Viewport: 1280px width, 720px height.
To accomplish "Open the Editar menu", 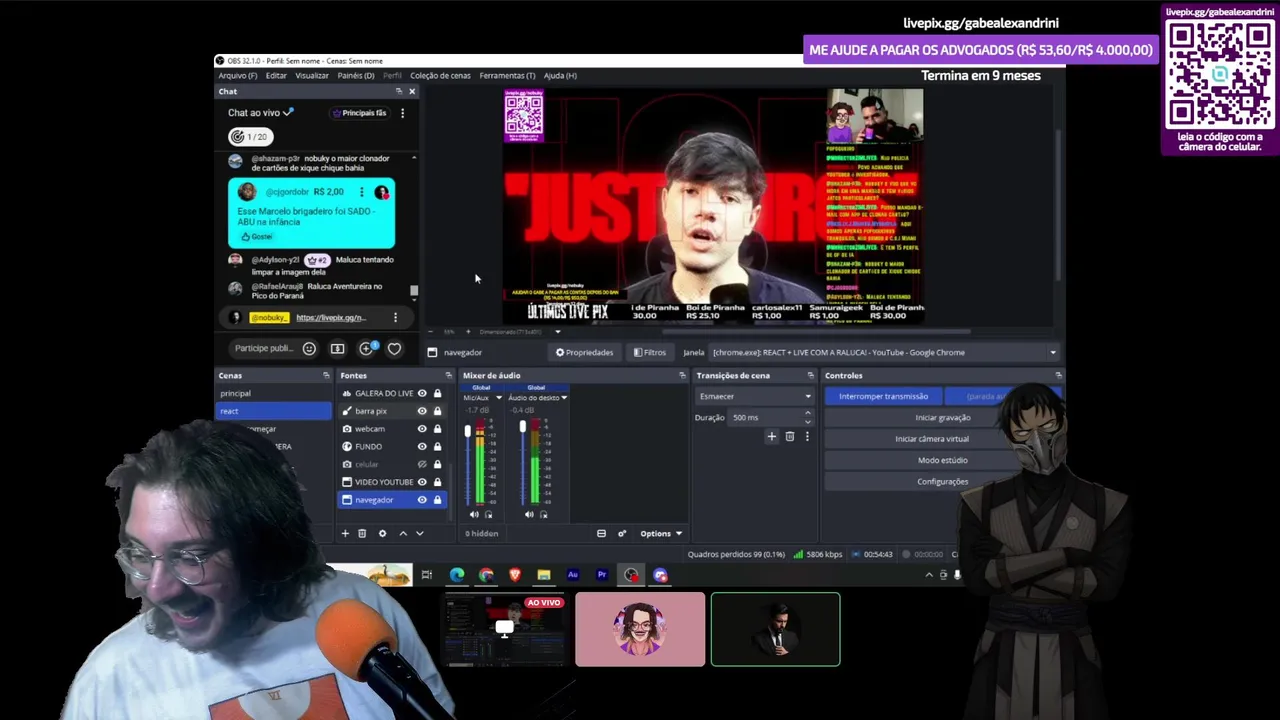I will [x=276, y=75].
